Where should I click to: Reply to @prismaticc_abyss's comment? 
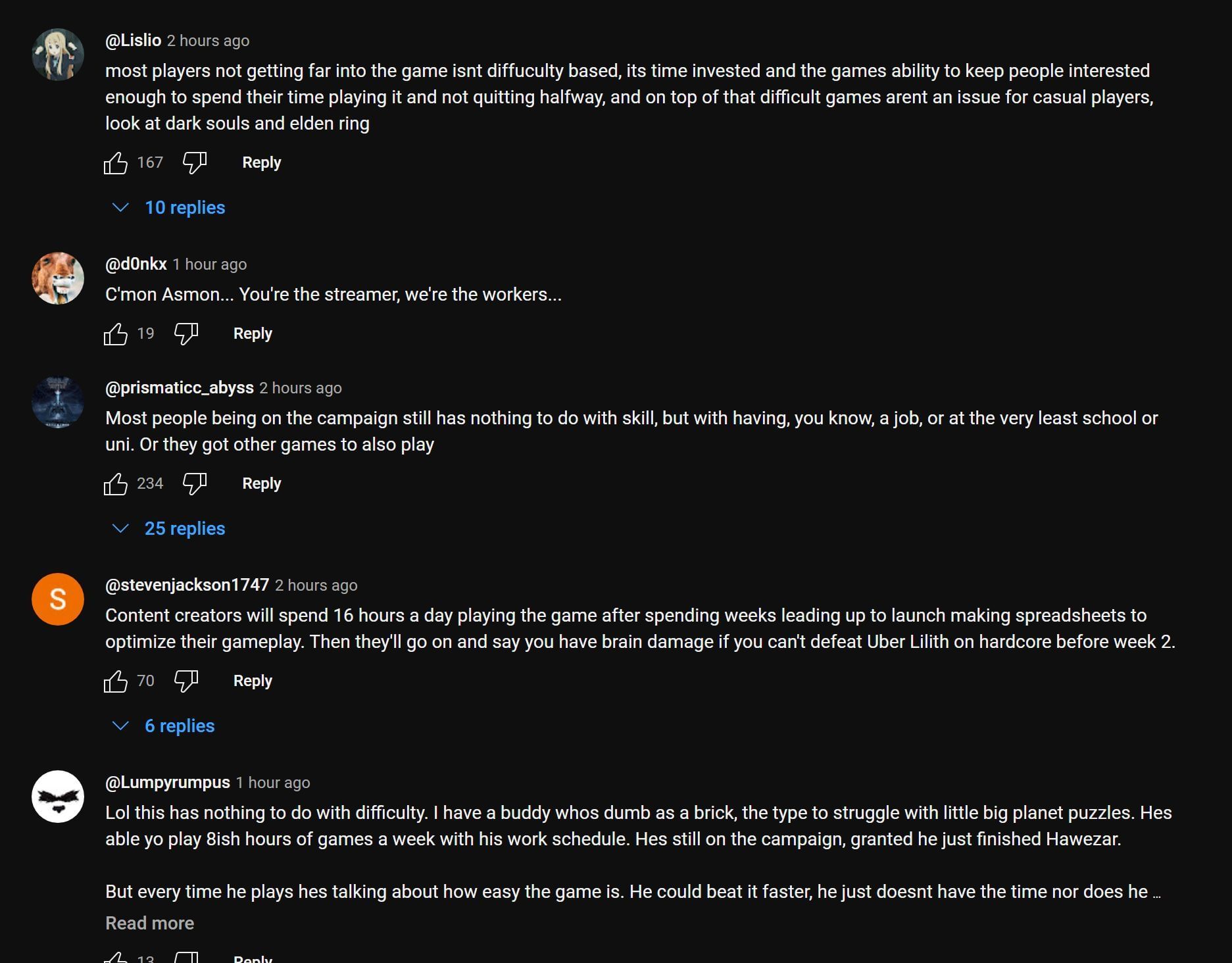[x=261, y=483]
